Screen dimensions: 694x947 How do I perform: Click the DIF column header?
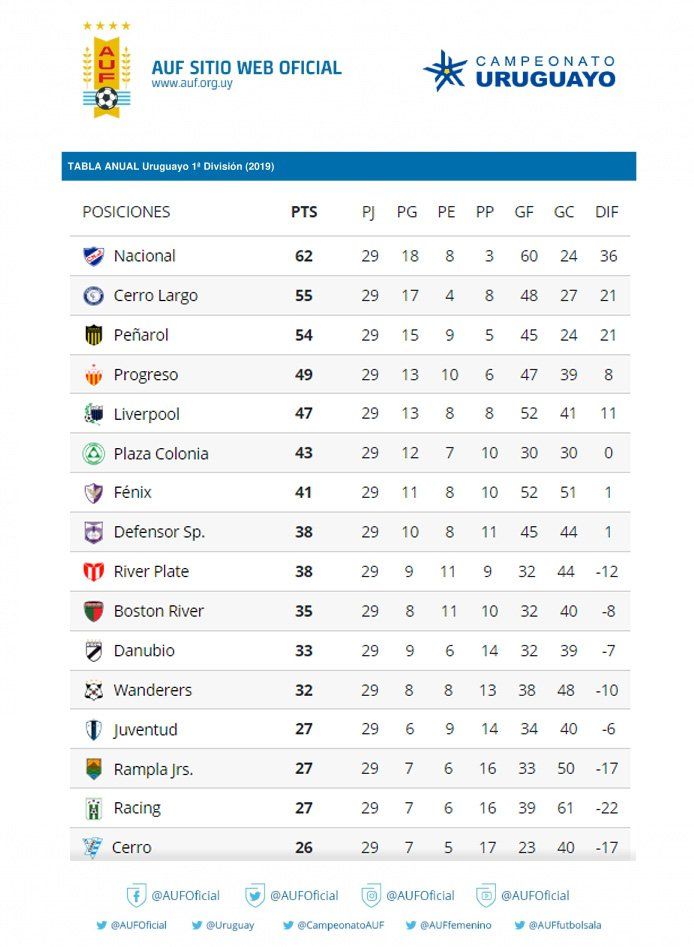607,212
